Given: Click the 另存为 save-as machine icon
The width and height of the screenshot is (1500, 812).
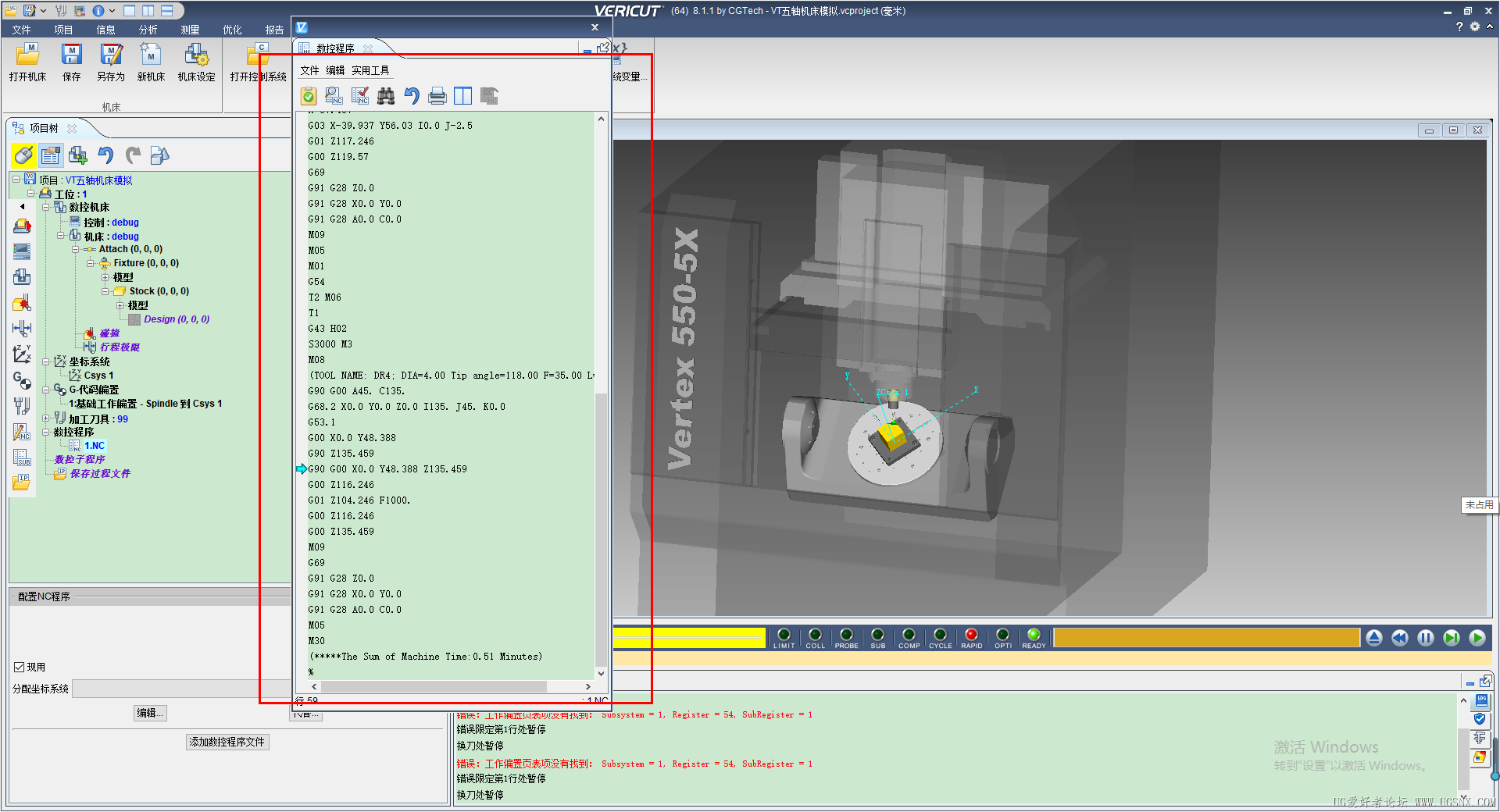Looking at the screenshot, I should 110,55.
